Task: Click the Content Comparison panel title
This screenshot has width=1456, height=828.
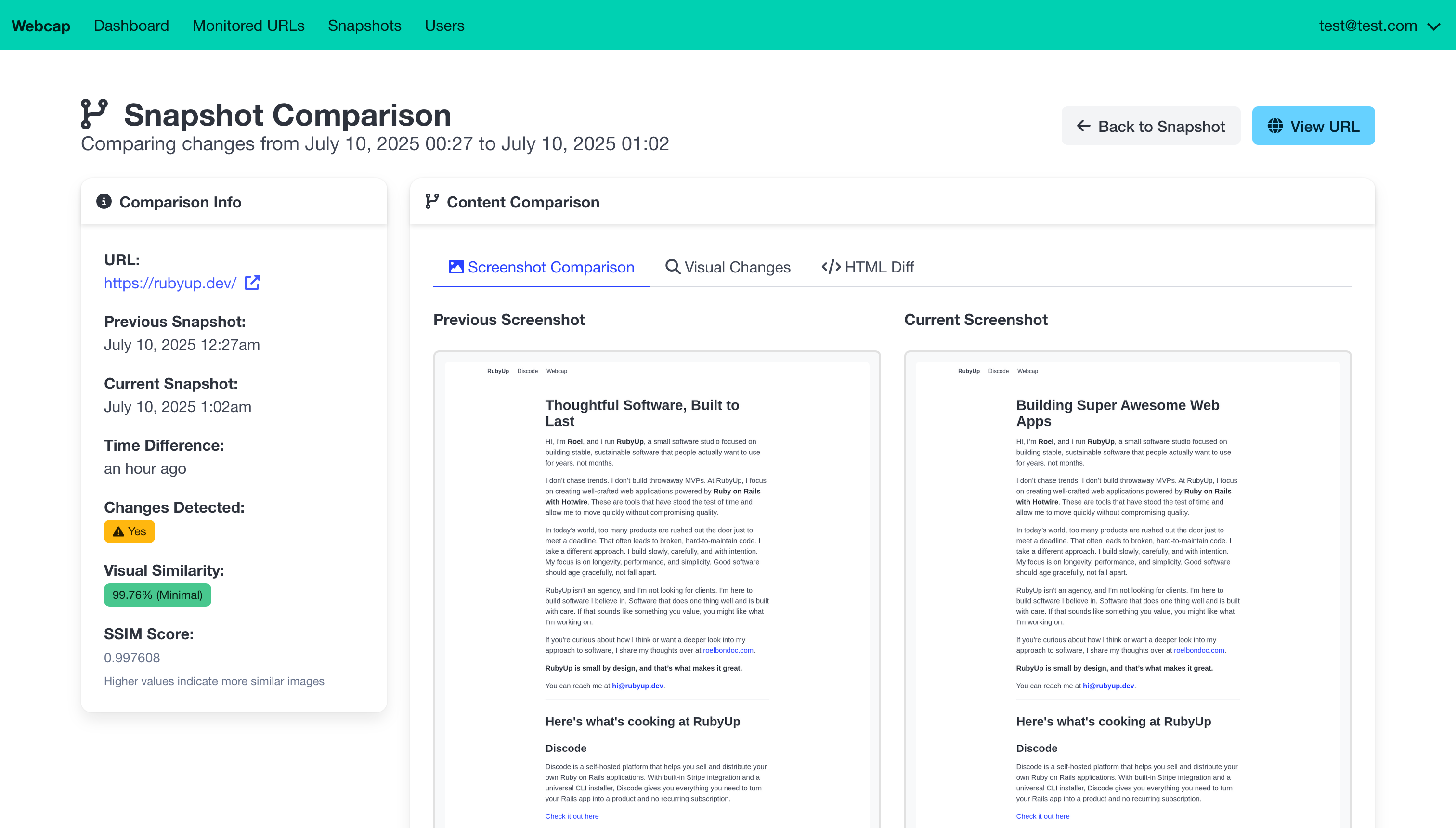Action: tap(523, 202)
